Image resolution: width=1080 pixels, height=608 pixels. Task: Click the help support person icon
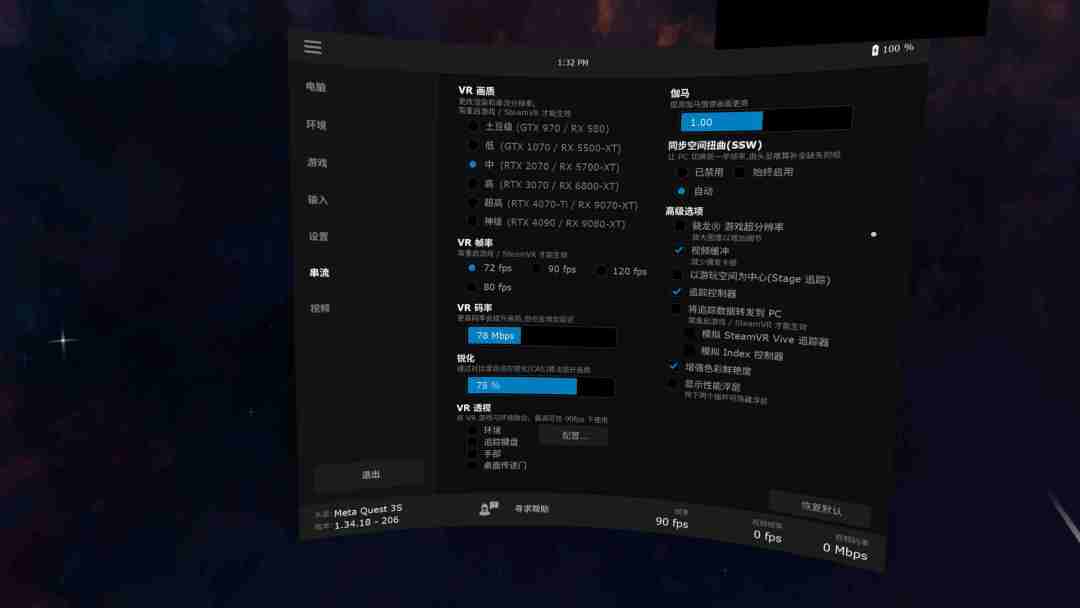(488, 508)
